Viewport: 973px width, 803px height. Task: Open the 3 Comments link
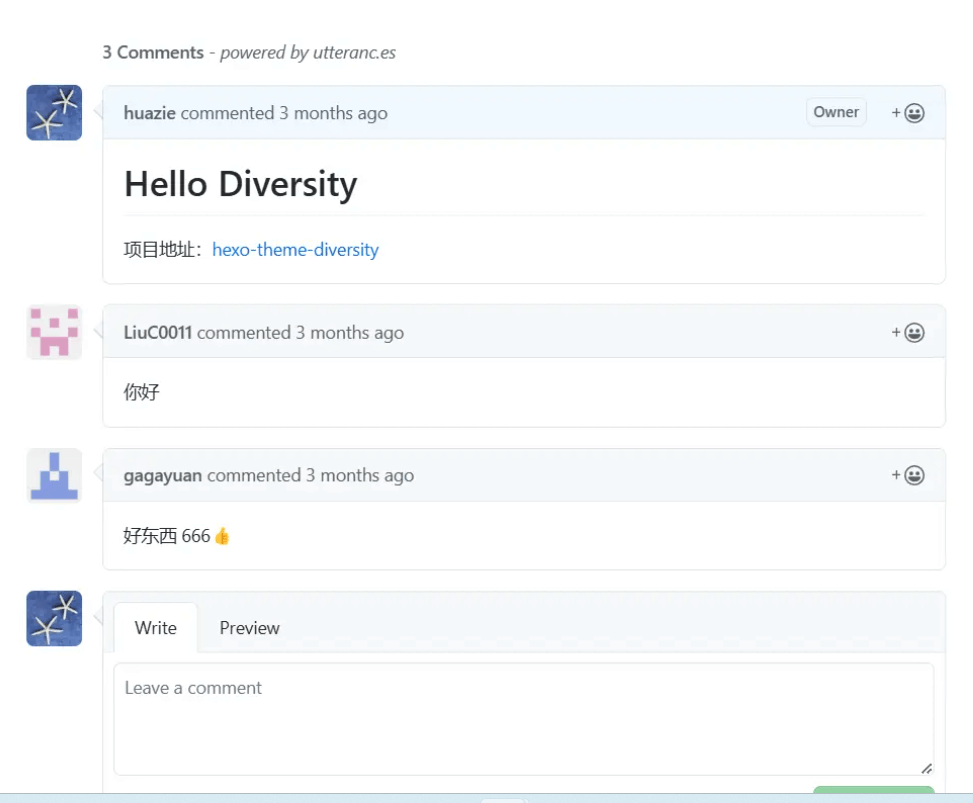(153, 52)
